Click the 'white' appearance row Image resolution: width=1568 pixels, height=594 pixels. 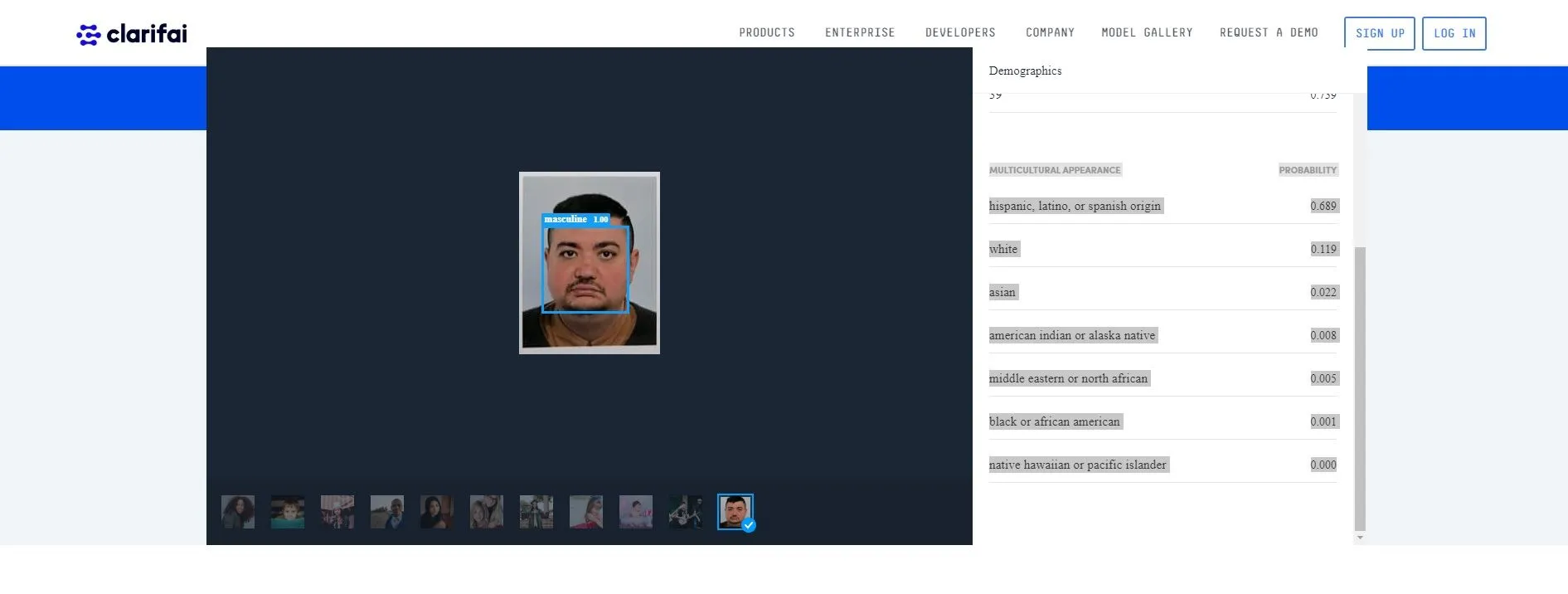pos(1163,249)
